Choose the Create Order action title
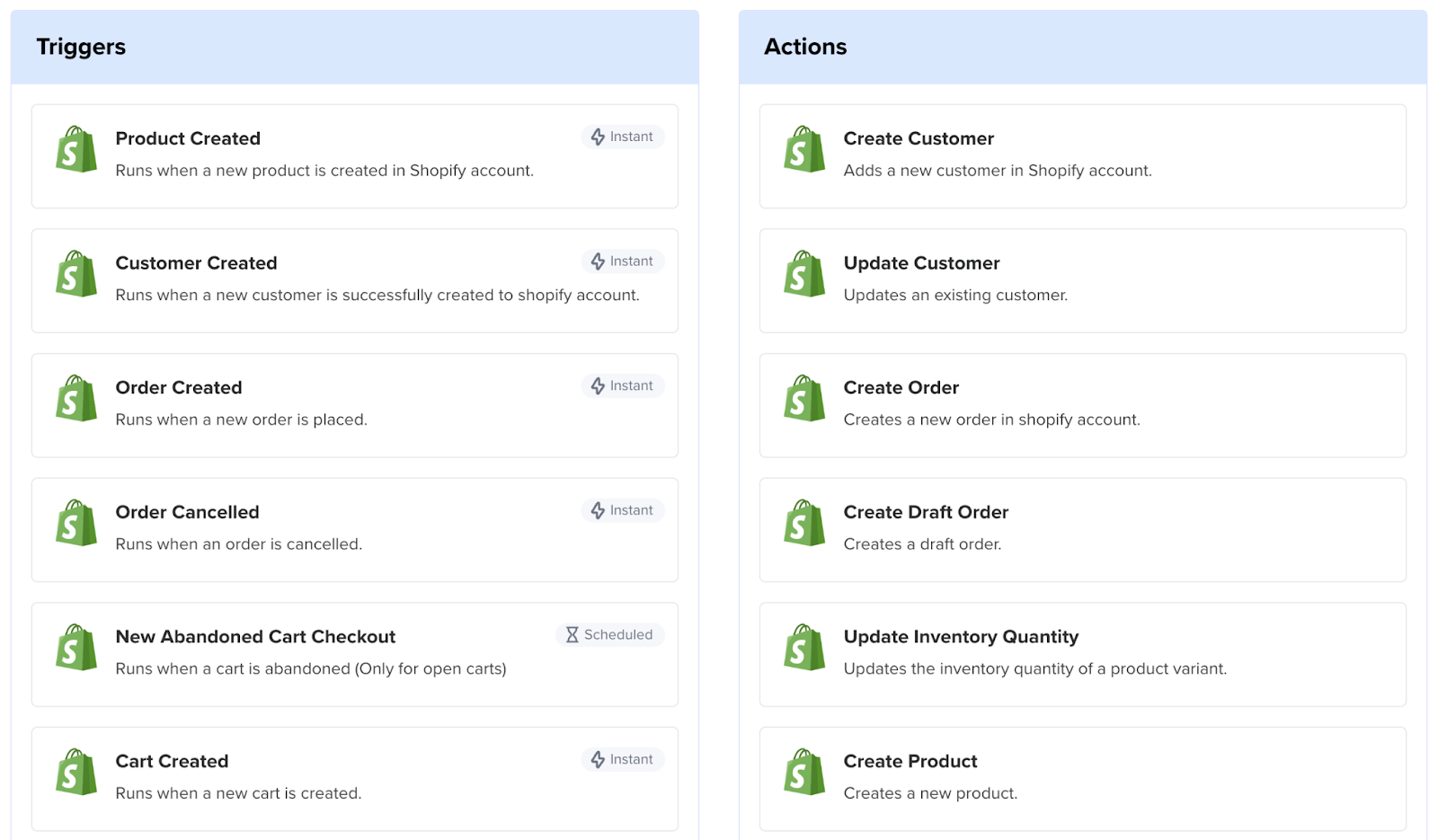Screen dimensions: 1438x840 tap(901, 387)
